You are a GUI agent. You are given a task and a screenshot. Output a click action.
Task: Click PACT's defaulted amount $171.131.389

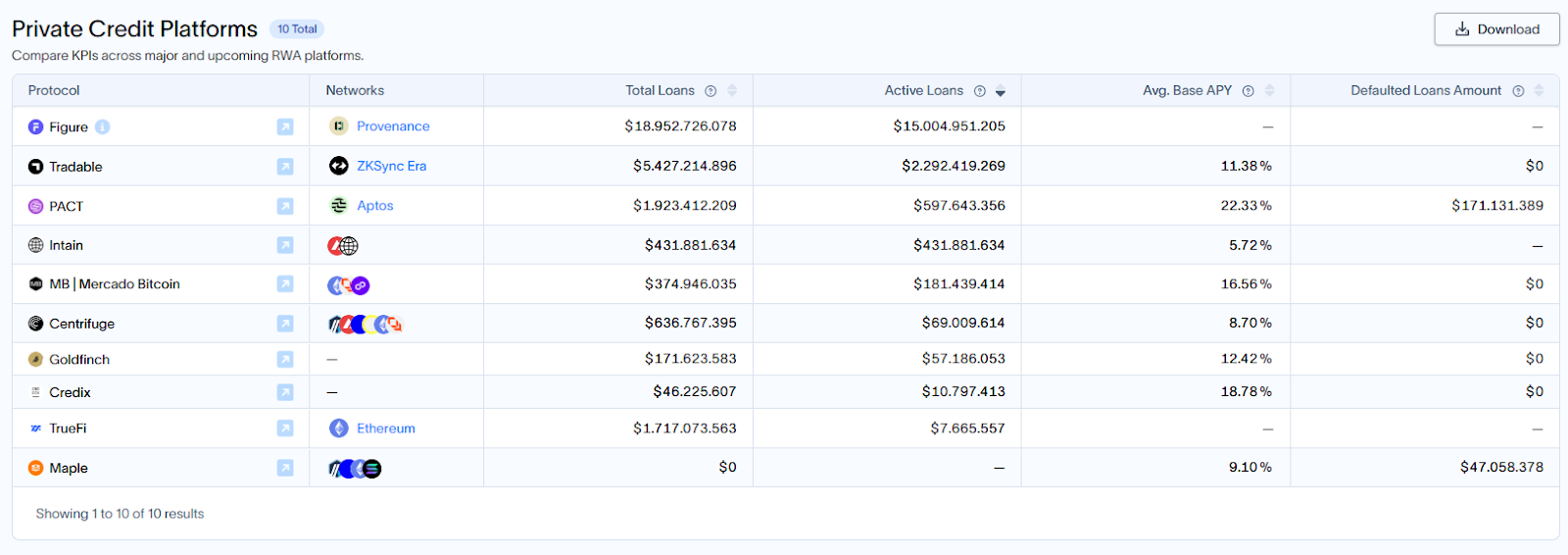(1497, 206)
